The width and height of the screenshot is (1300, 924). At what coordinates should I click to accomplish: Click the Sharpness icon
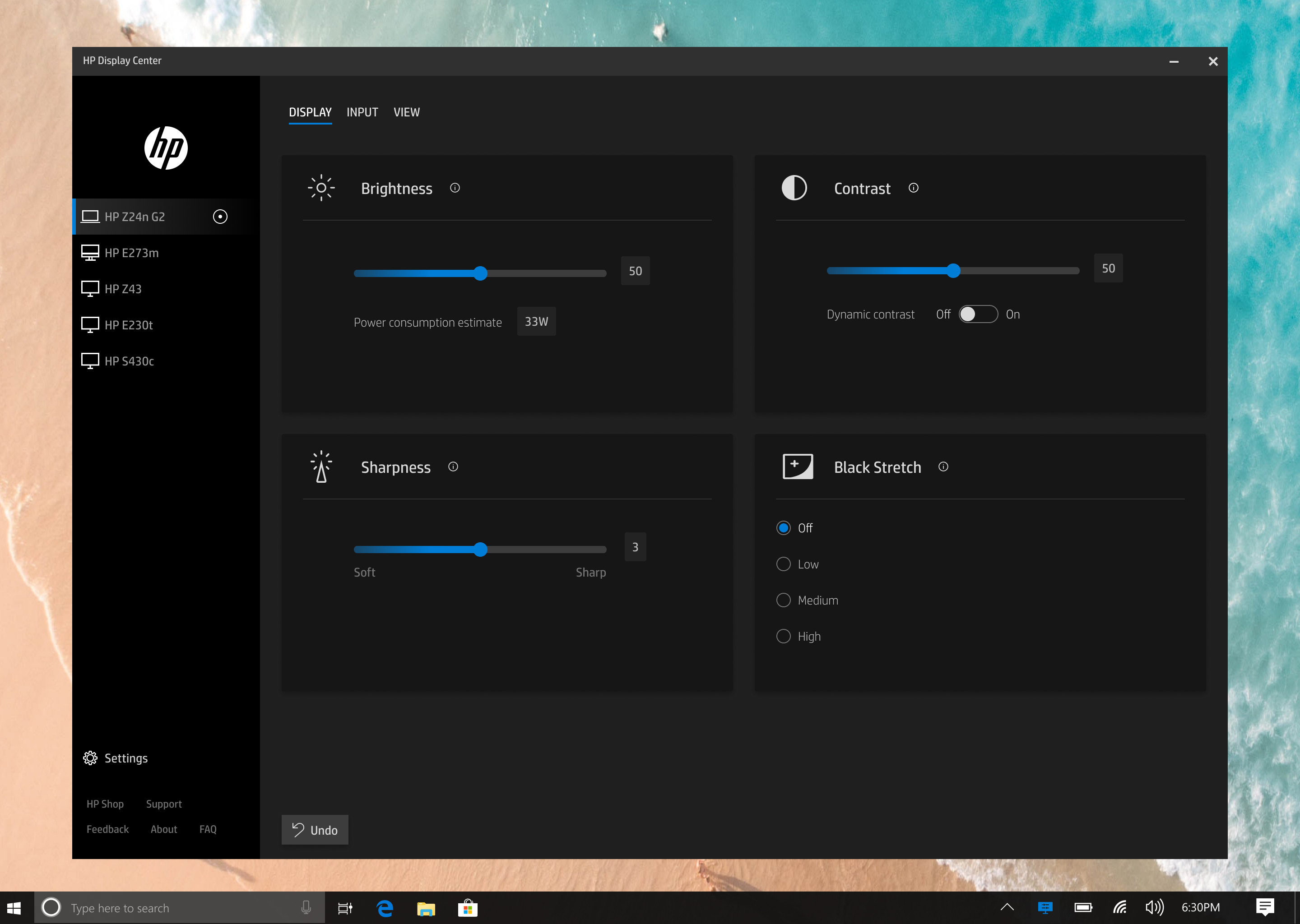pos(321,467)
